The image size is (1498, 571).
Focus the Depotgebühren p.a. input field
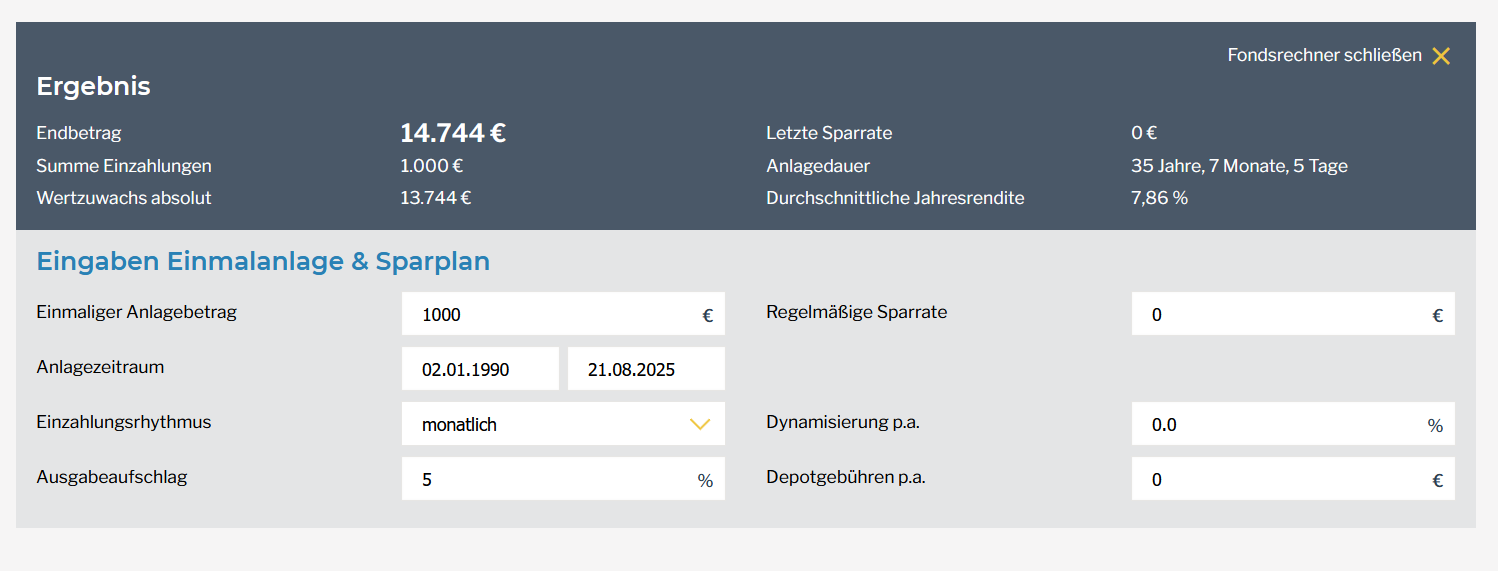[1280, 479]
